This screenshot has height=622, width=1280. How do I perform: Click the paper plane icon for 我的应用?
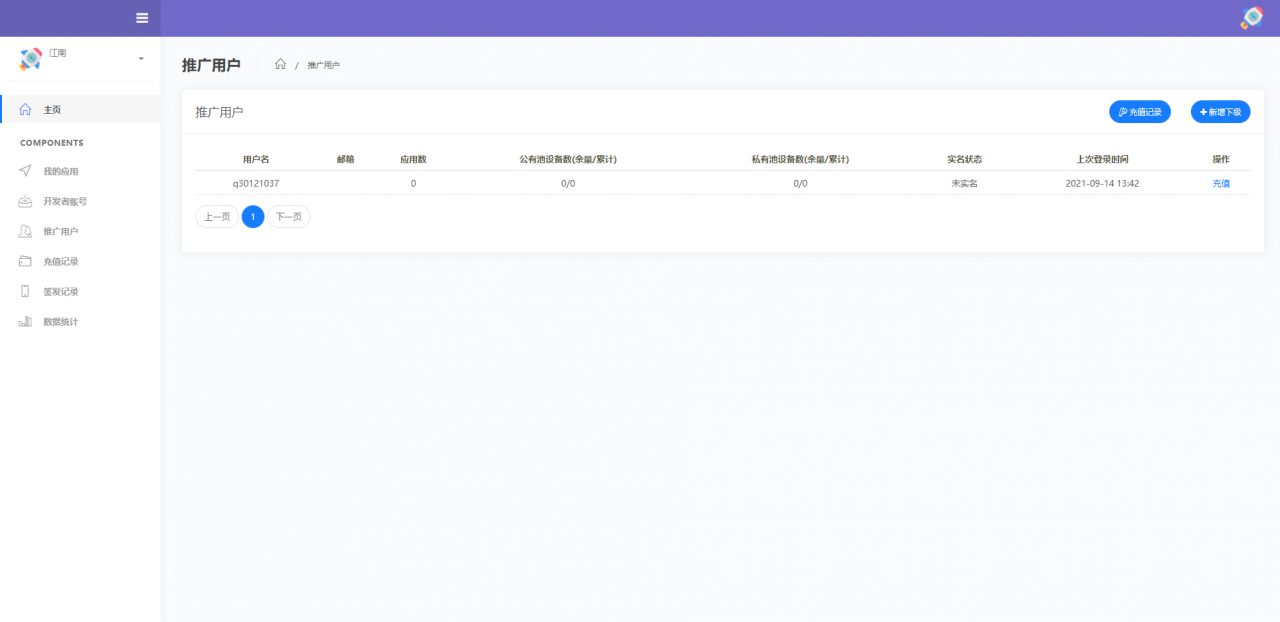(x=25, y=171)
